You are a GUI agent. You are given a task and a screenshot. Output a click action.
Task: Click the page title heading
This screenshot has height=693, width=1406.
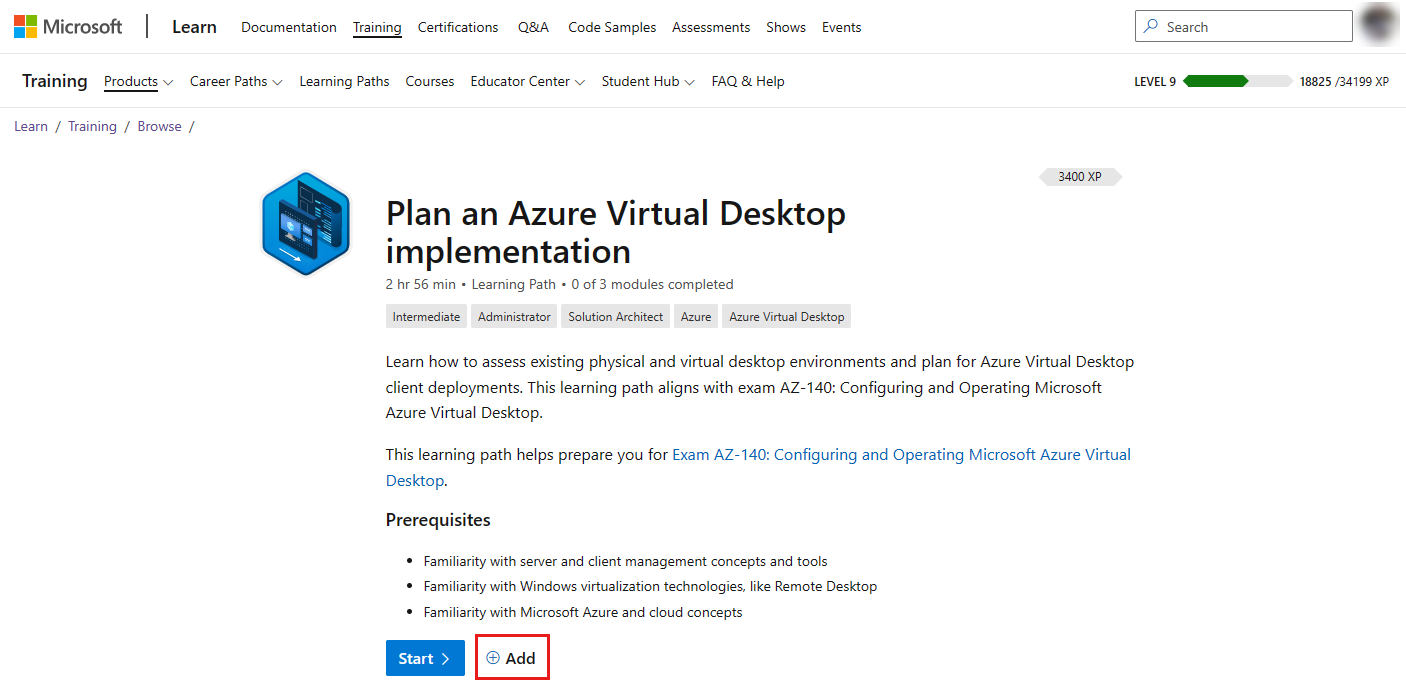[x=616, y=232]
